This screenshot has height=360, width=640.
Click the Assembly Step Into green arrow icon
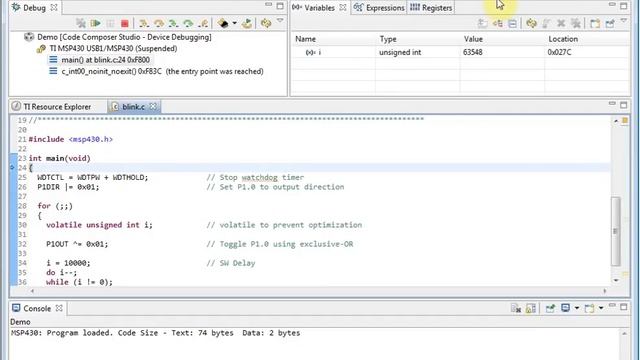[x=173, y=23]
